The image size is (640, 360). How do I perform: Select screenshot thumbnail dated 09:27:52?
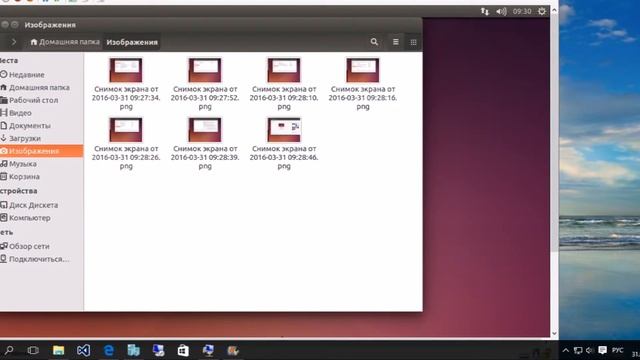[x=205, y=70]
